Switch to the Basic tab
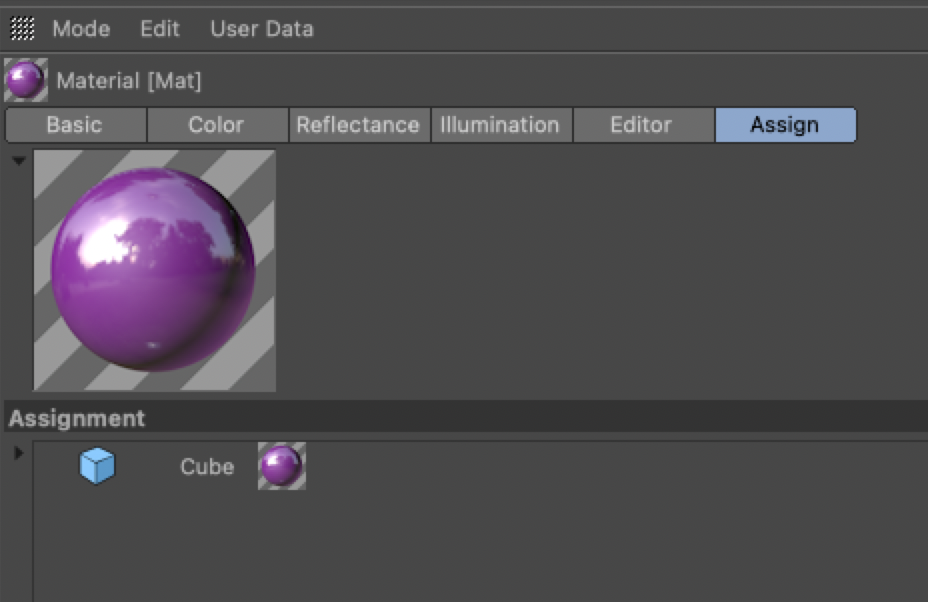The image size is (928, 602). coord(76,125)
